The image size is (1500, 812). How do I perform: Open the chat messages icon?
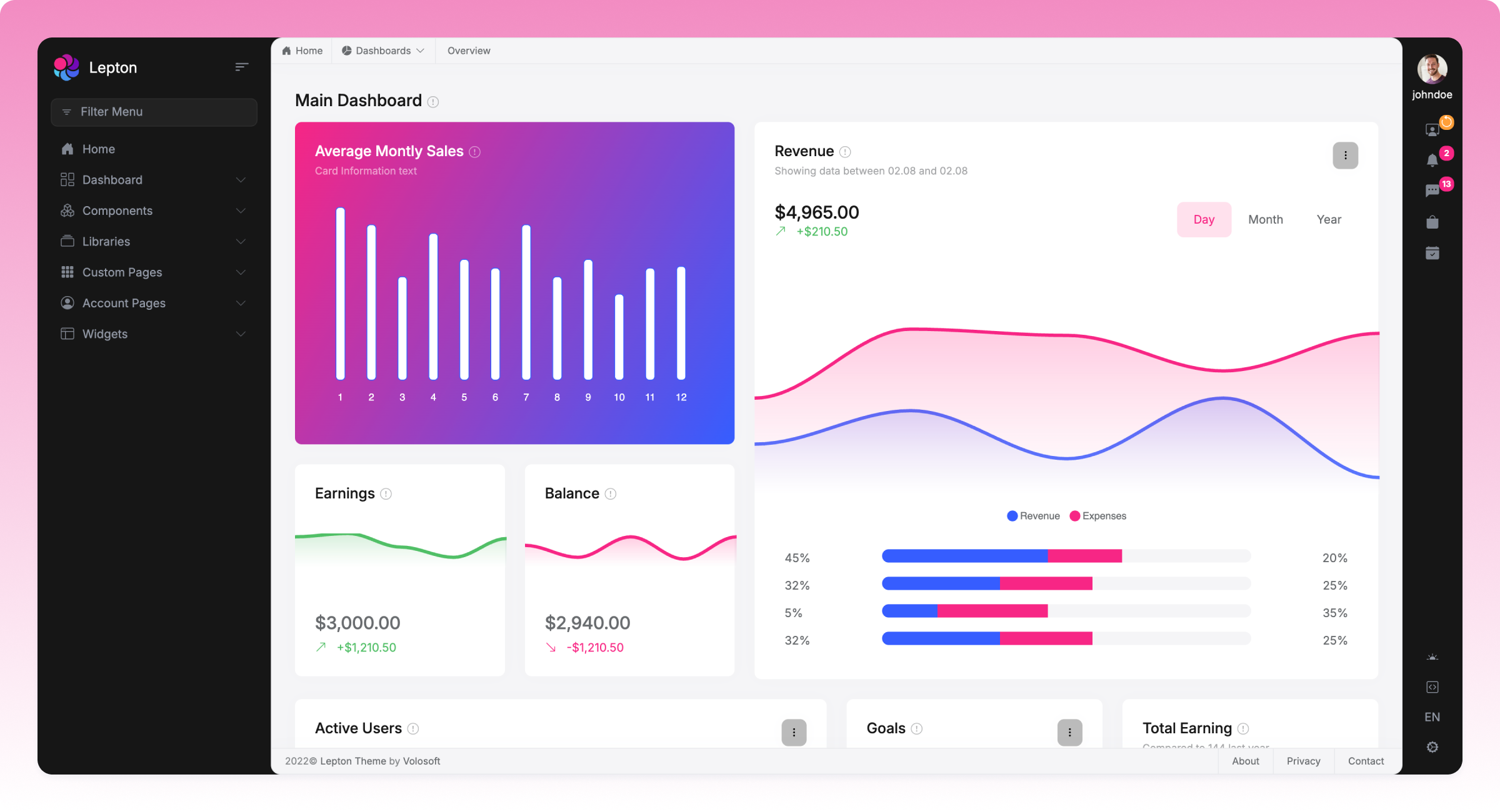[x=1432, y=191]
